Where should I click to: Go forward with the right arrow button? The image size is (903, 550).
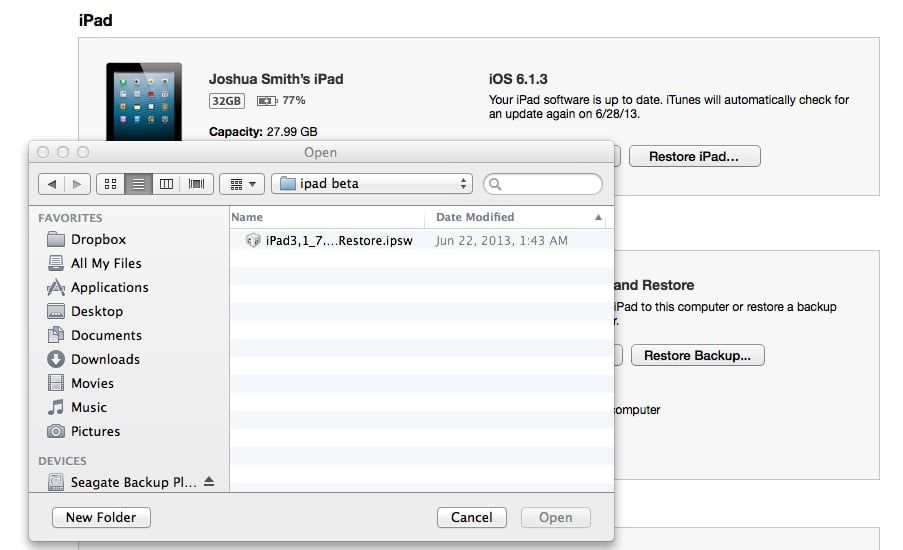77,184
